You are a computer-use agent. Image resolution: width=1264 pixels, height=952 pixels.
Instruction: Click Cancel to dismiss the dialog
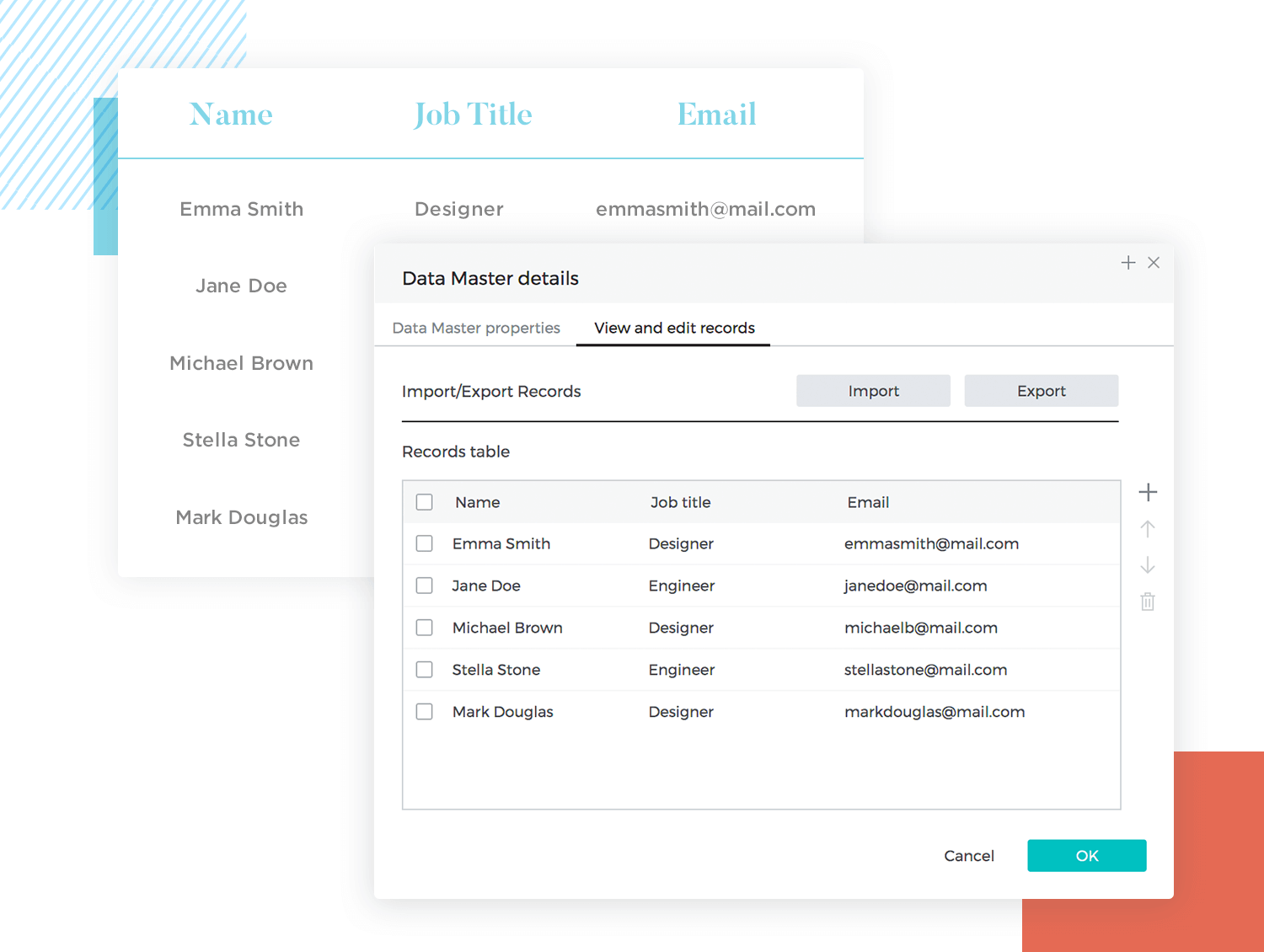click(969, 856)
